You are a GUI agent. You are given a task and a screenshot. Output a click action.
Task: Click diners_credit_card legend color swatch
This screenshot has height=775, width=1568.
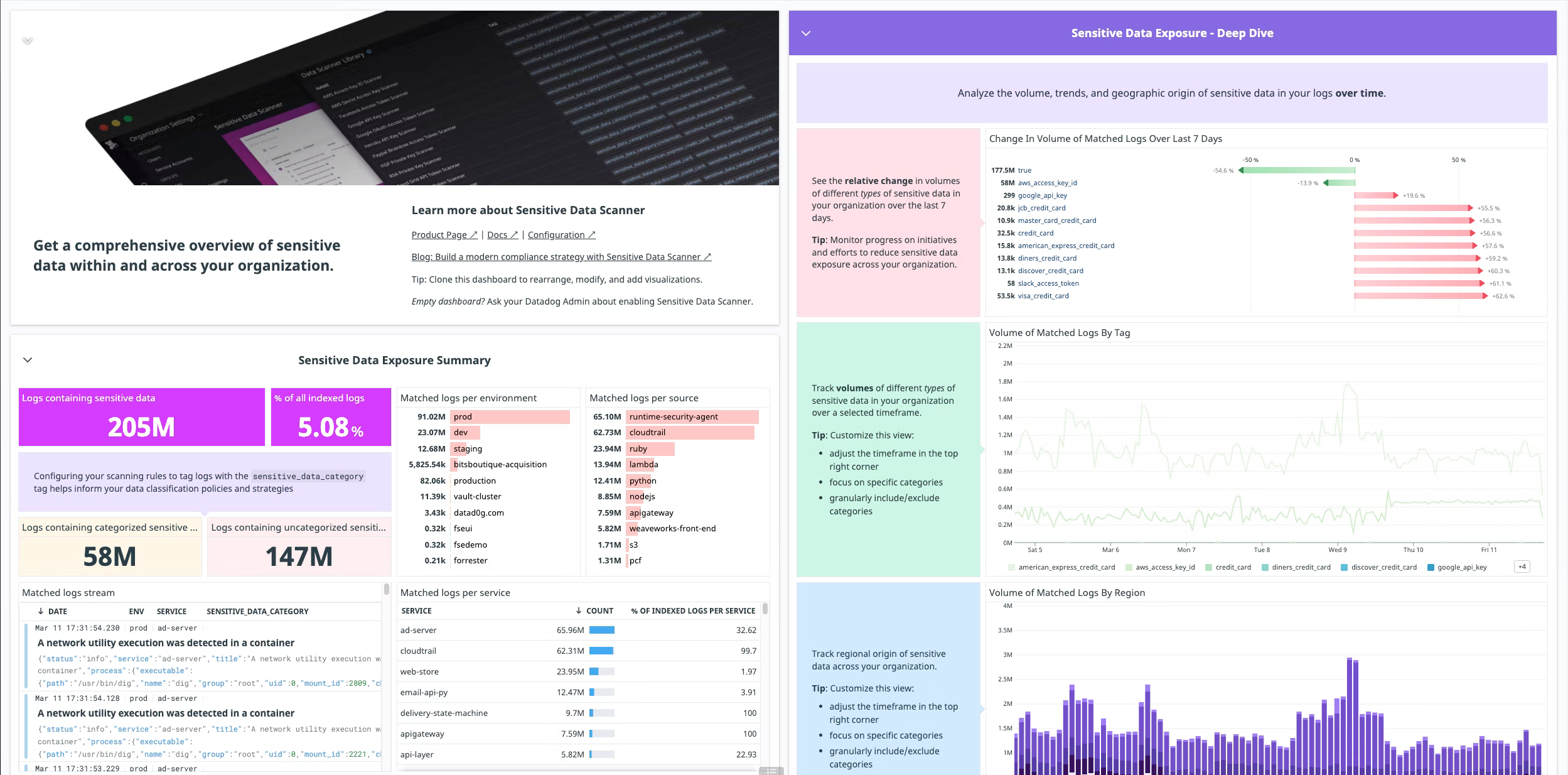pos(1265,567)
